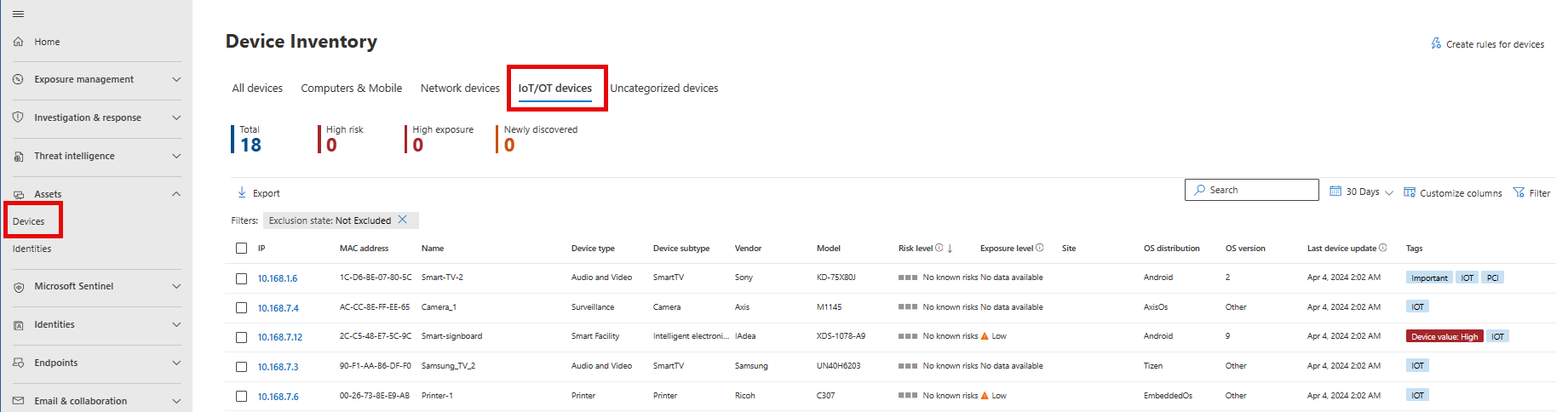The width and height of the screenshot is (1568, 412).
Task: Open the hamburger navigation menu icon
Action: 18,14
